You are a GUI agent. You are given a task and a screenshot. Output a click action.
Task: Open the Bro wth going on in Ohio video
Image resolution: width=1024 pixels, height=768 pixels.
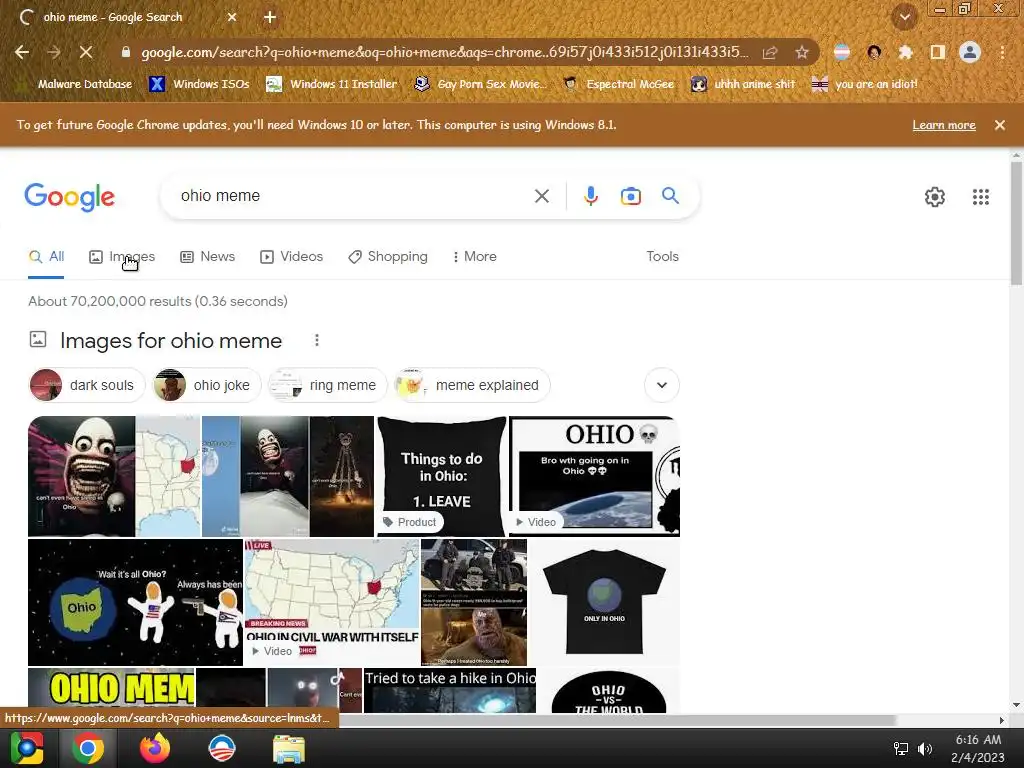(x=594, y=476)
